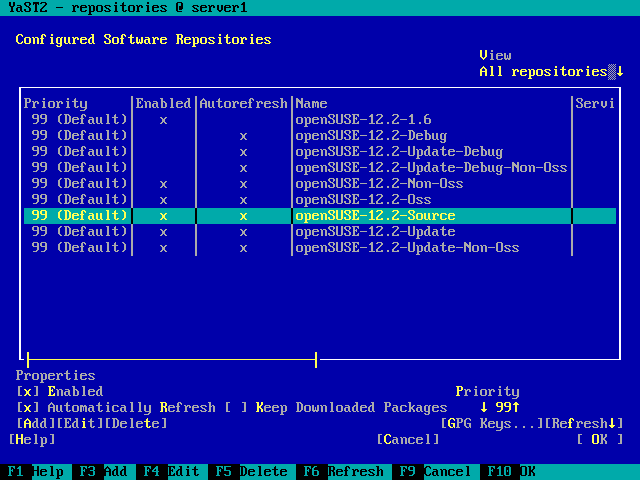Expand the Refresh dropdown button
The height and width of the screenshot is (480, 640).
(x=584, y=423)
